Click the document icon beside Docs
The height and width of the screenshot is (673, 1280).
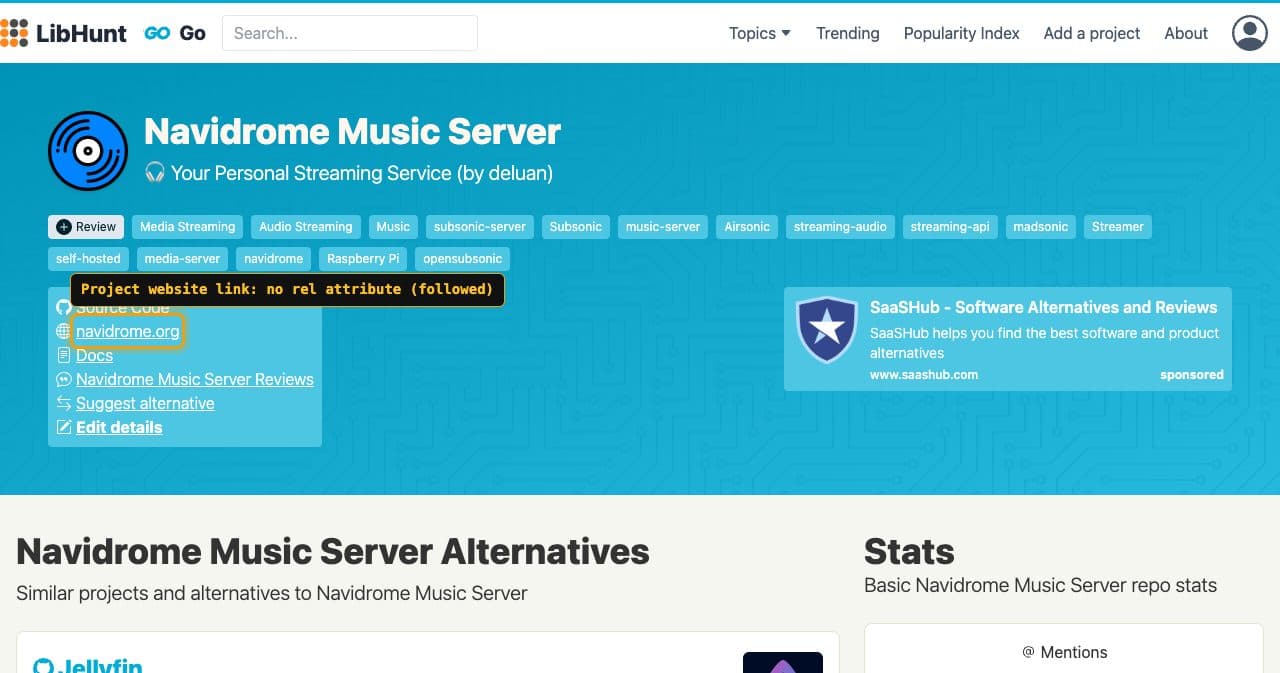64,355
